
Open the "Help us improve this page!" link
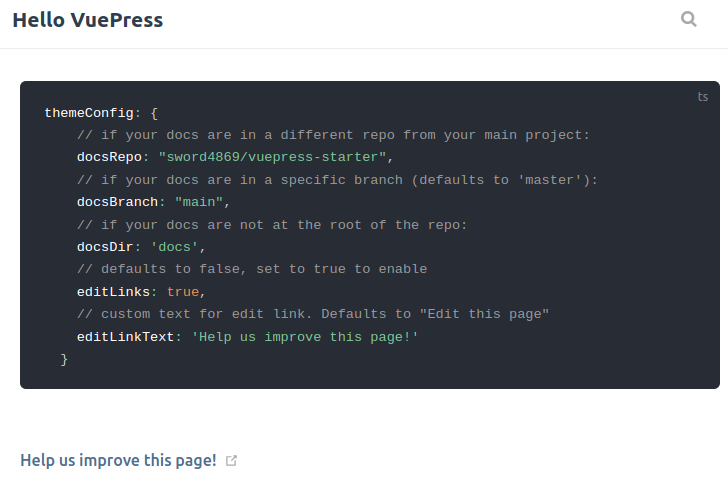pyautogui.click(x=118, y=460)
